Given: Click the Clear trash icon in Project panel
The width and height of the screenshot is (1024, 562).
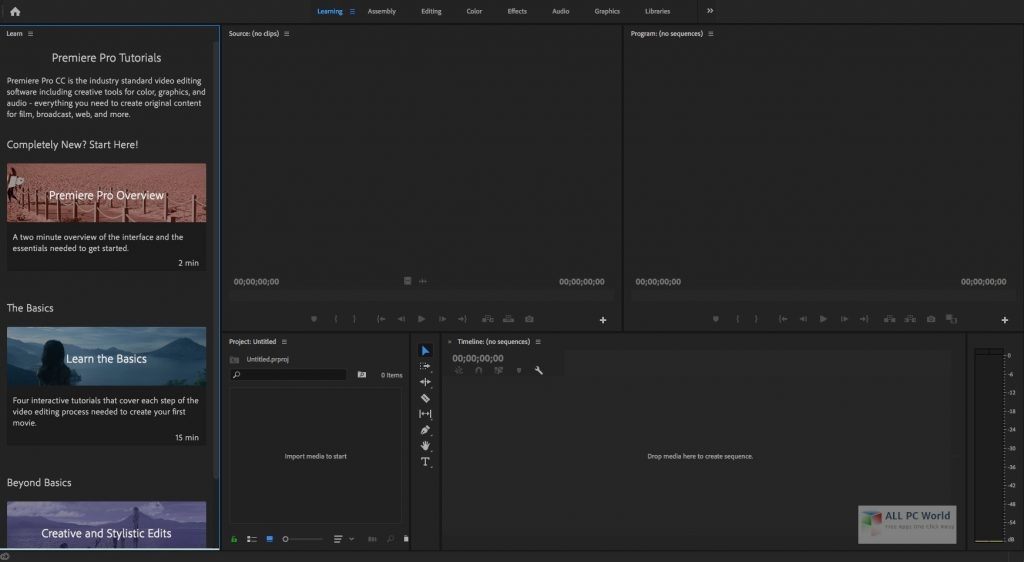Looking at the screenshot, I should click(x=406, y=539).
